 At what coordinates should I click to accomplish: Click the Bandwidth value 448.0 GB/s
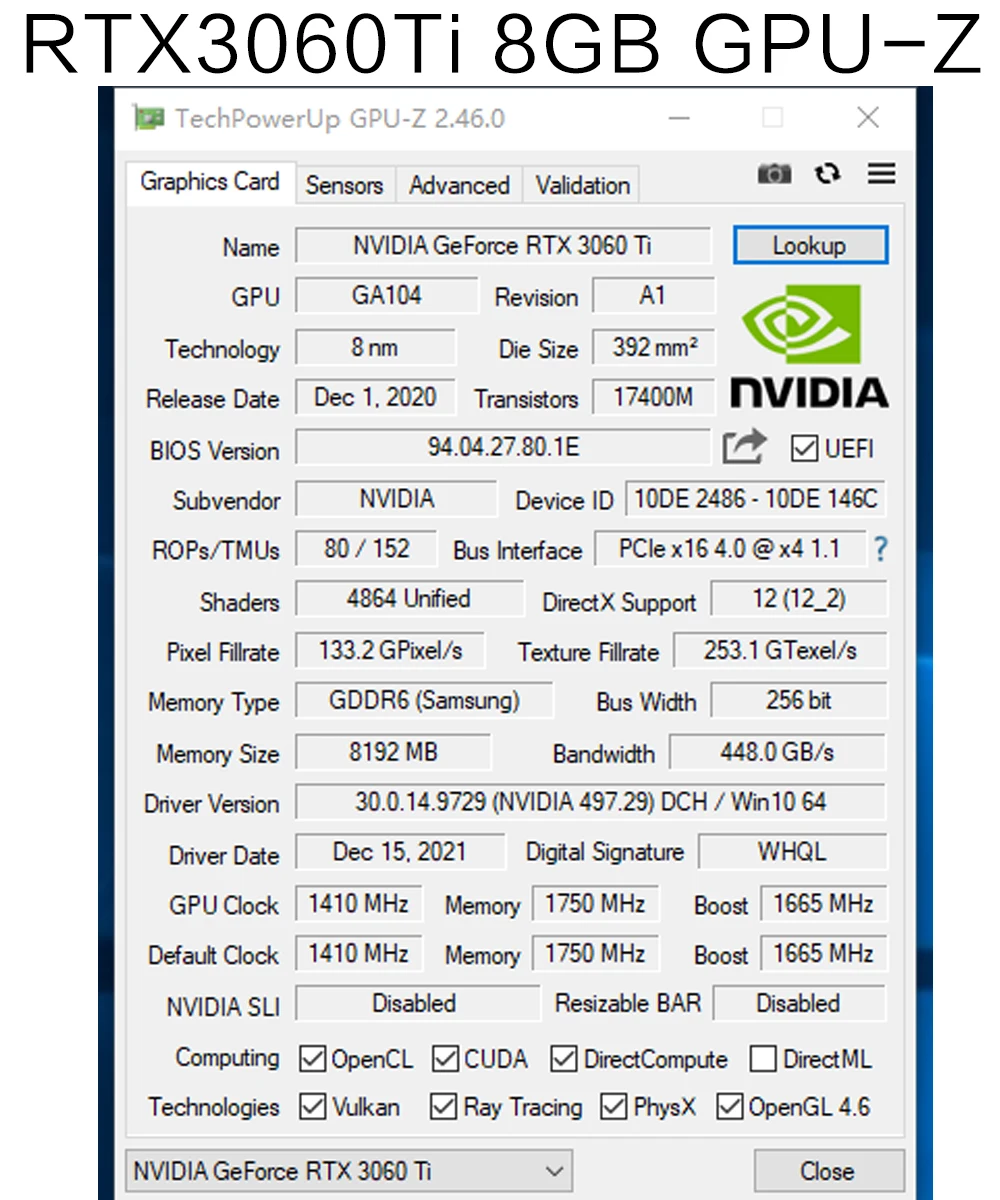pyautogui.click(x=777, y=752)
